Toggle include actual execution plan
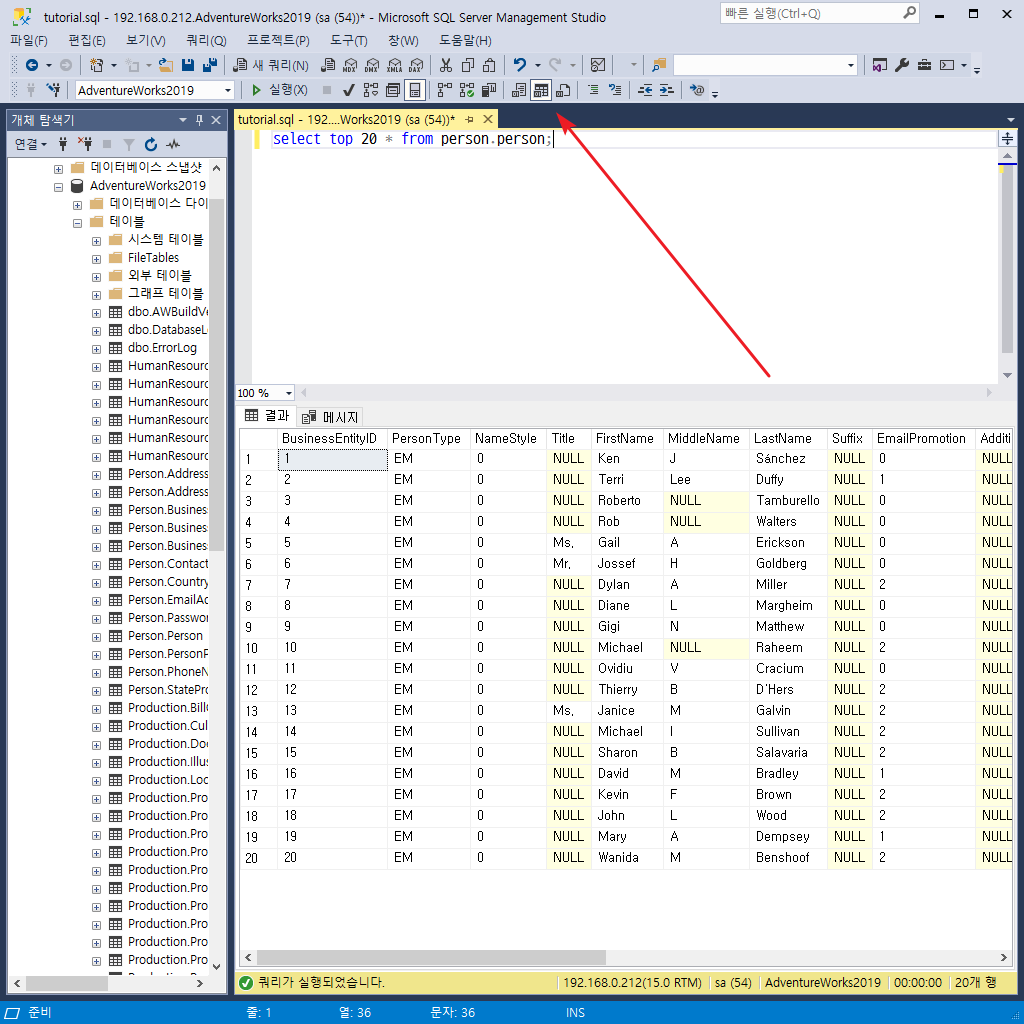 pyautogui.click(x=445, y=89)
